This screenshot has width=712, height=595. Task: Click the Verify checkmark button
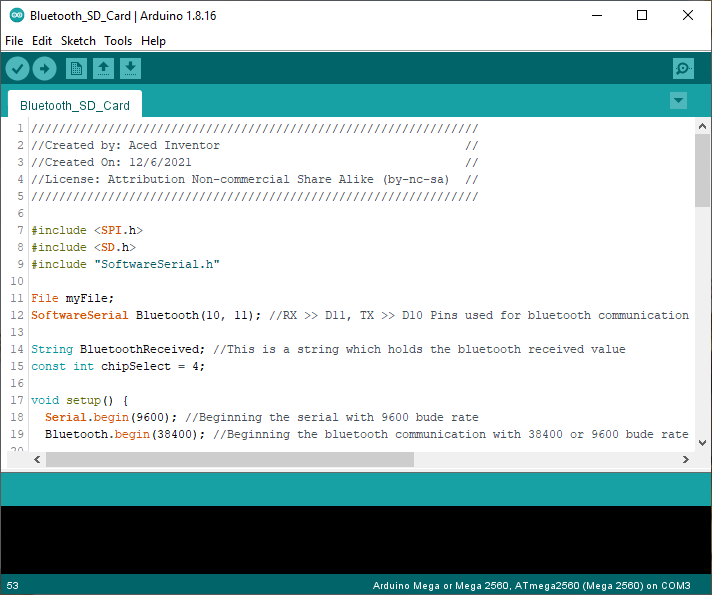[17, 69]
